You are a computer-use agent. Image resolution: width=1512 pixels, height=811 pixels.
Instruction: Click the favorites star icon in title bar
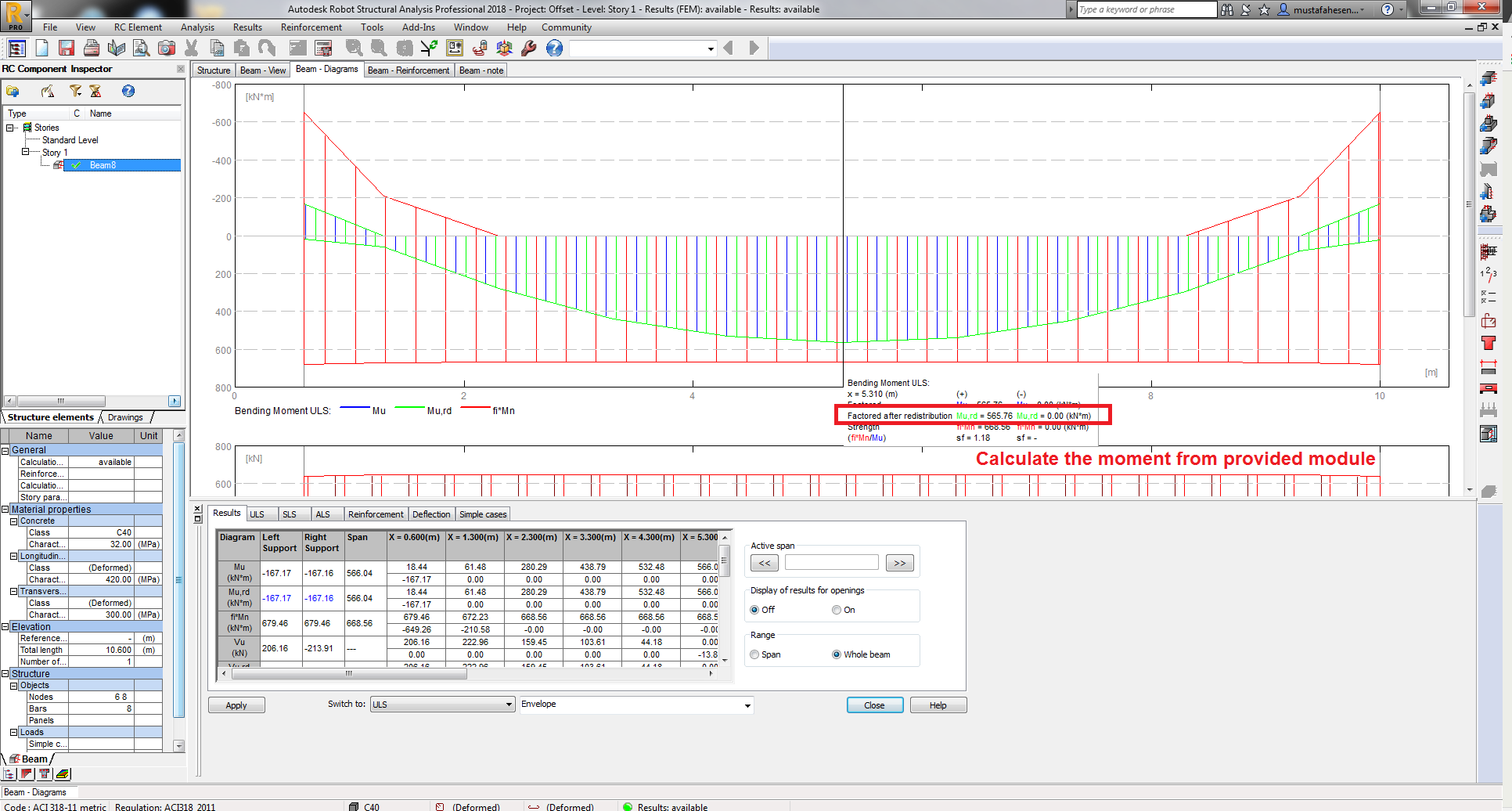(x=1264, y=9)
